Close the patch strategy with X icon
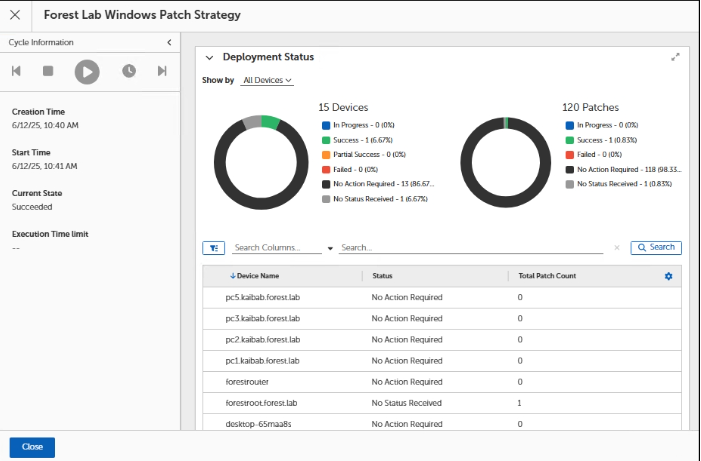The image size is (701, 461). tap(15, 15)
